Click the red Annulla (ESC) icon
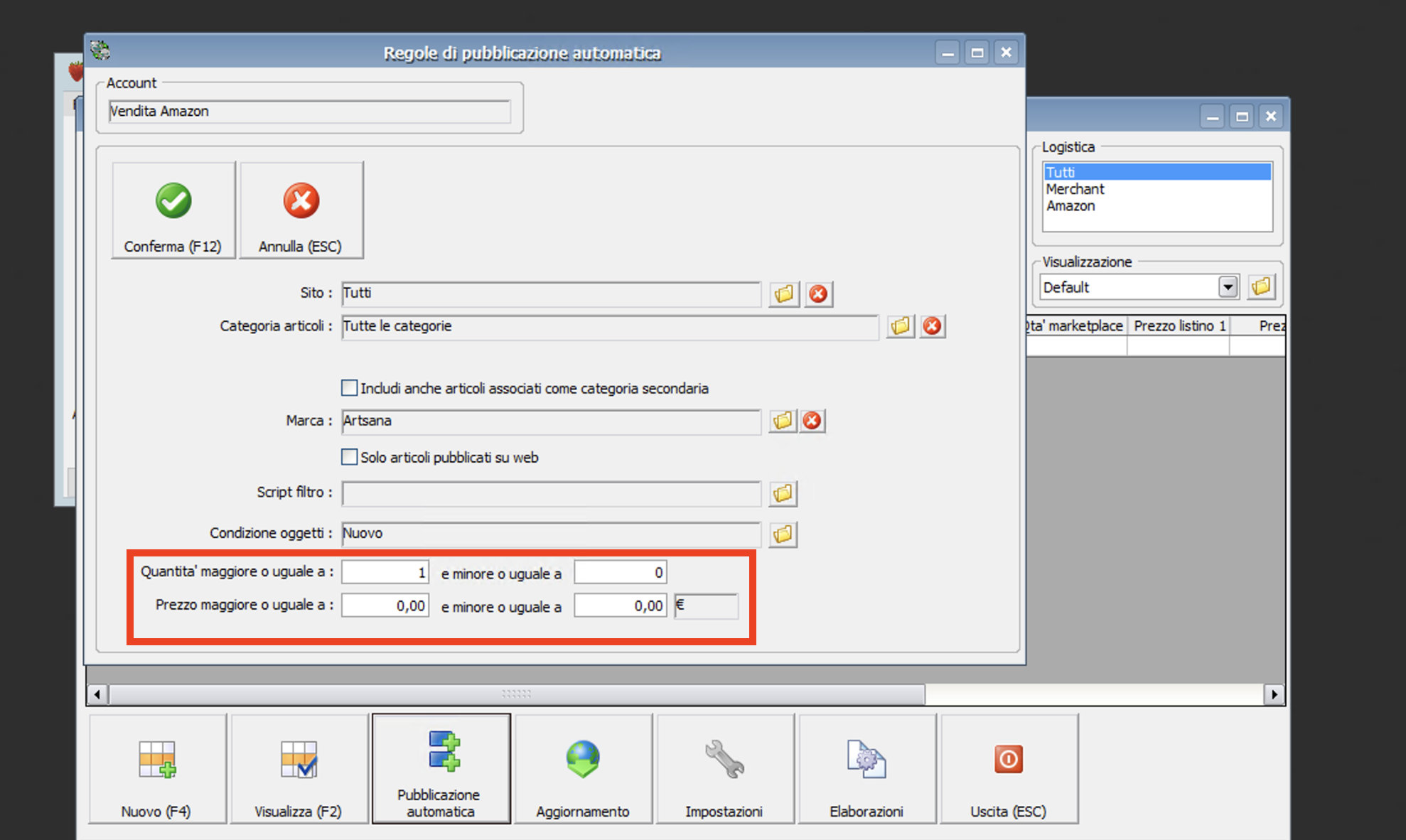The height and width of the screenshot is (840, 1406). 301,202
